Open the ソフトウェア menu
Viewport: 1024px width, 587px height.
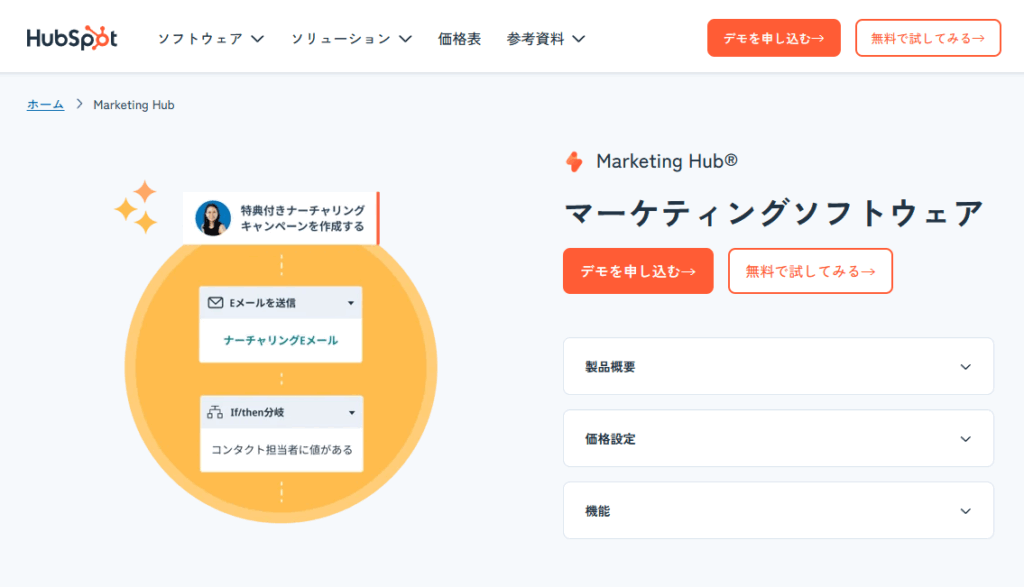point(211,39)
